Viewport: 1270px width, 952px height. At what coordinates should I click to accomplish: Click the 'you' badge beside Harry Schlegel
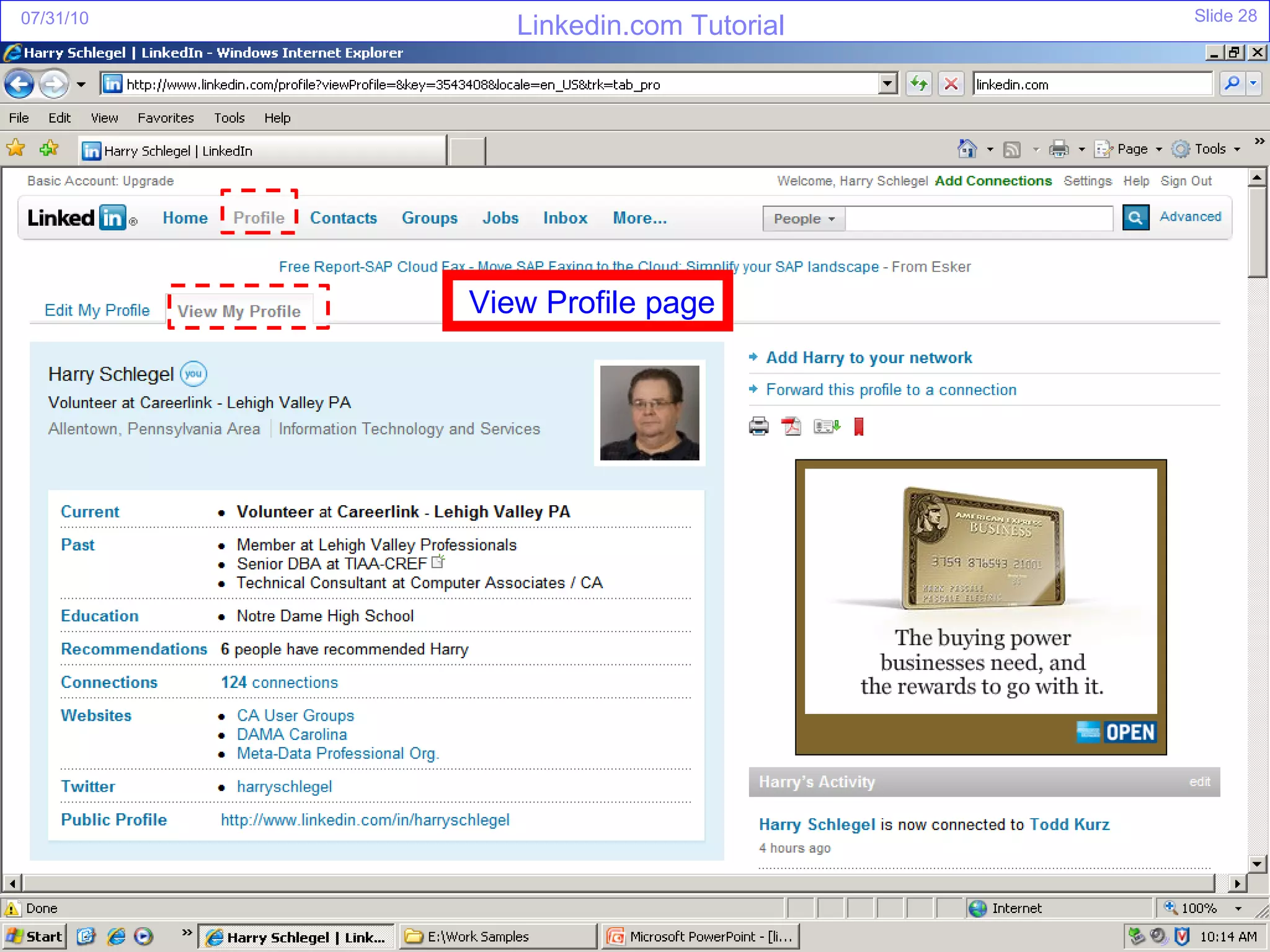[193, 374]
